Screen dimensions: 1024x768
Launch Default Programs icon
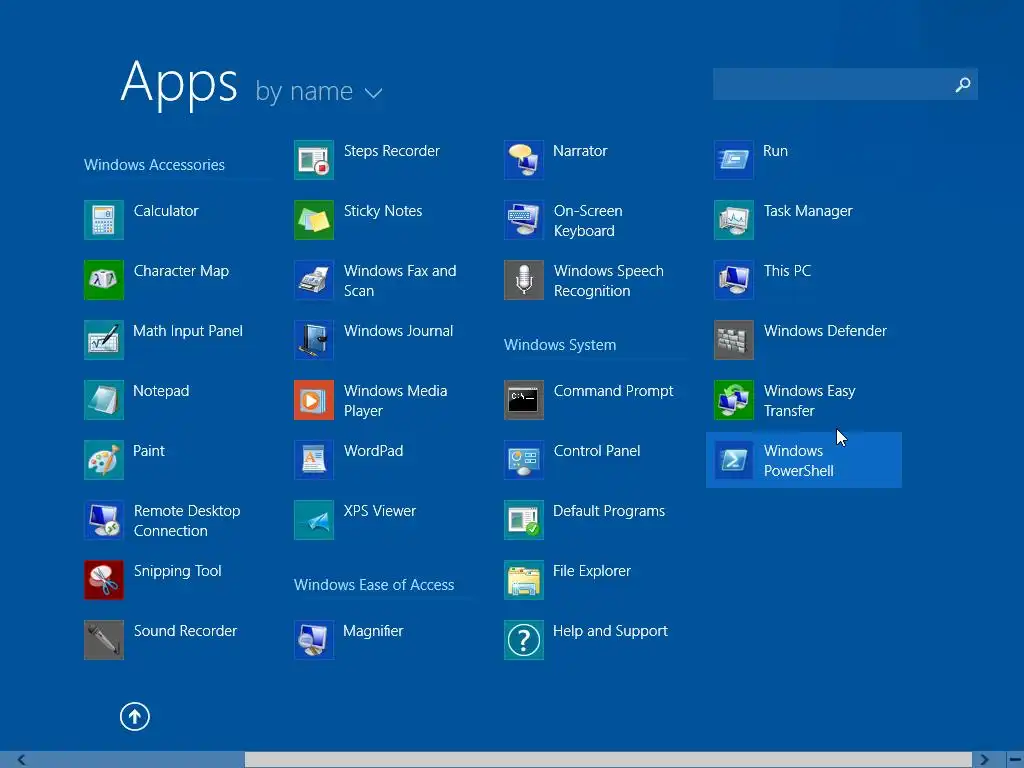pyautogui.click(x=524, y=520)
